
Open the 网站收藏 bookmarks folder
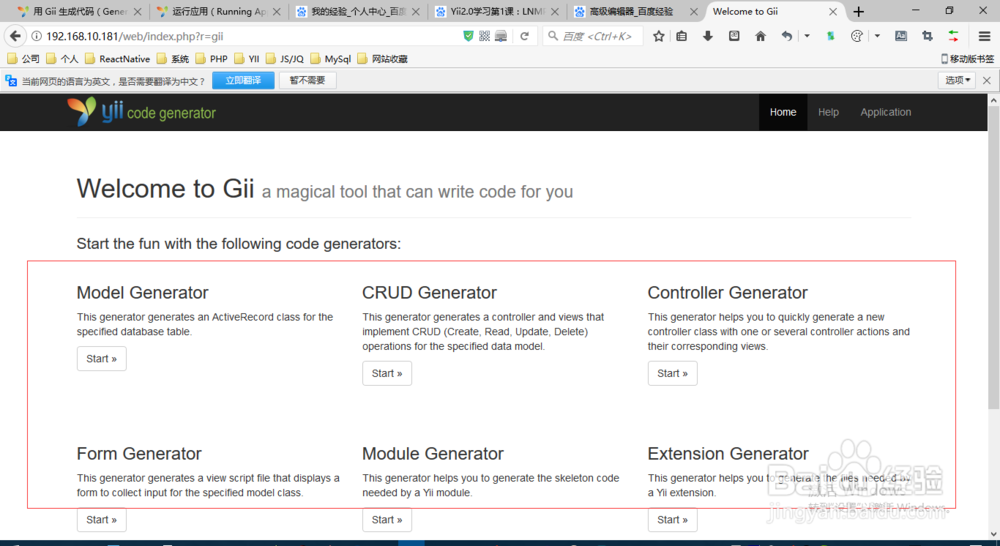click(383, 59)
